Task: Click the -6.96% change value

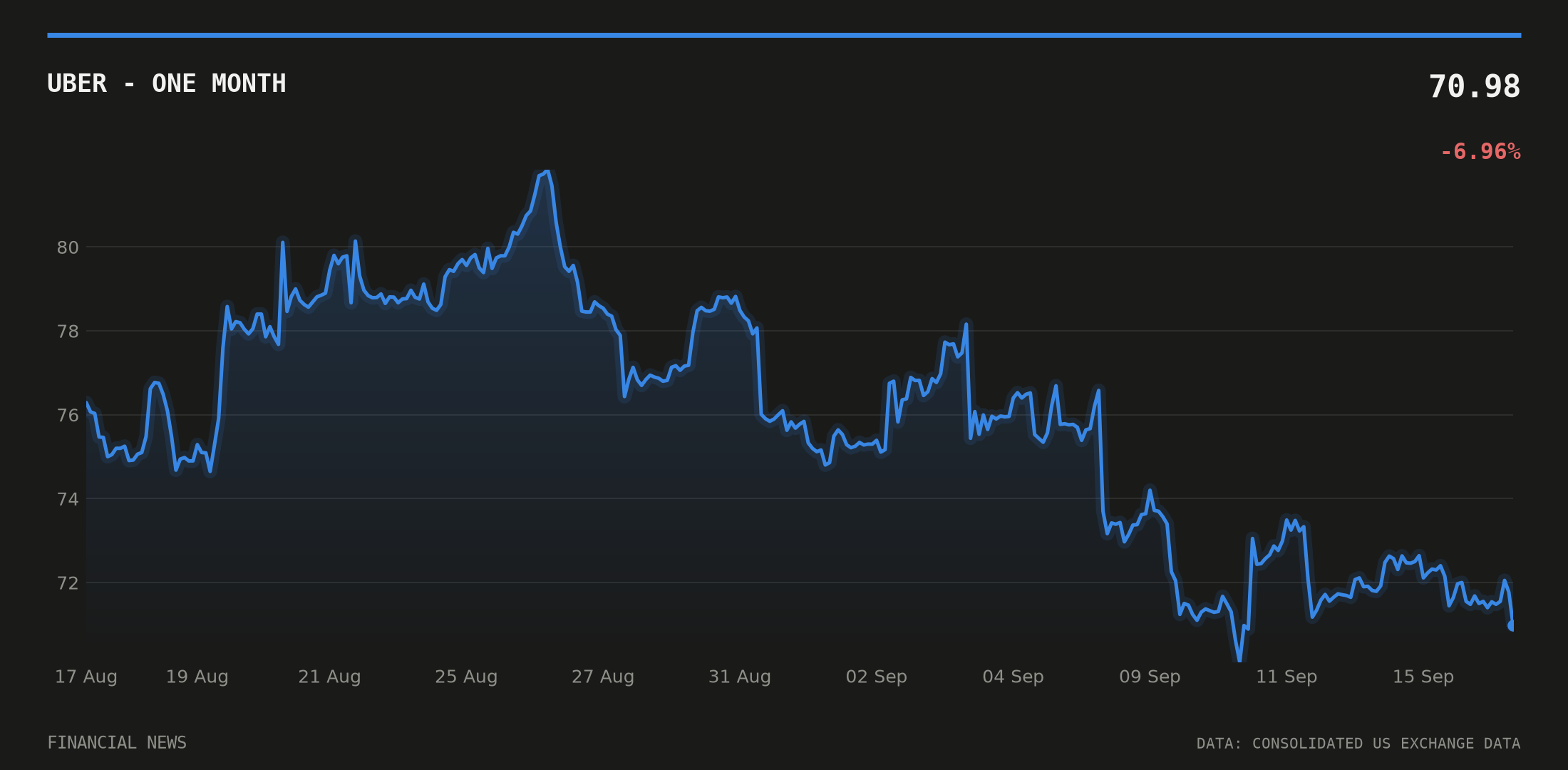Action: [x=1480, y=152]
